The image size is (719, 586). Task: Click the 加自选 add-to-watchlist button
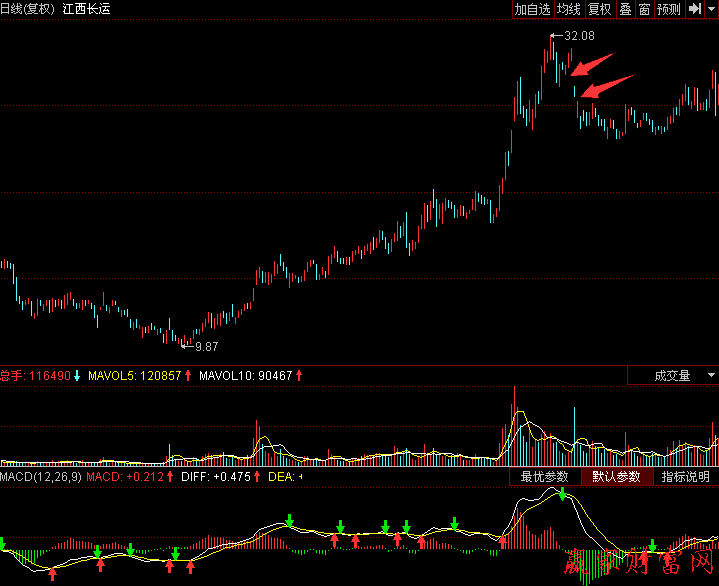coord(532,9)
